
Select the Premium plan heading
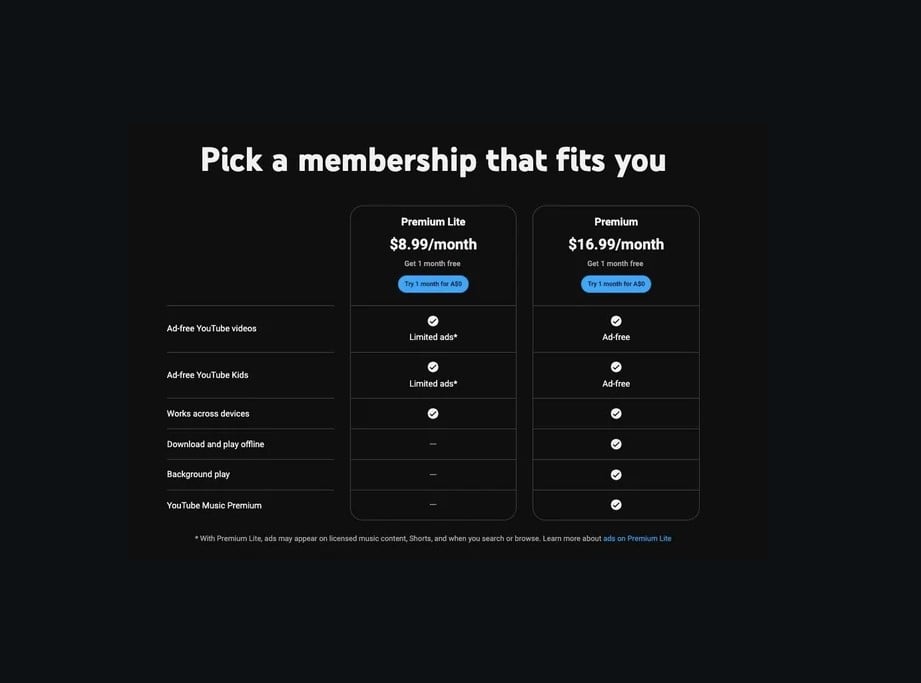pyautogui.click(x=616, y=222)
